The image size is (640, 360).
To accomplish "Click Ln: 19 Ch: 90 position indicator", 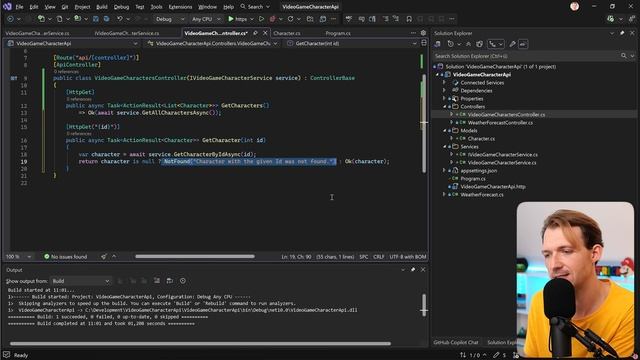I will [296, 257].
